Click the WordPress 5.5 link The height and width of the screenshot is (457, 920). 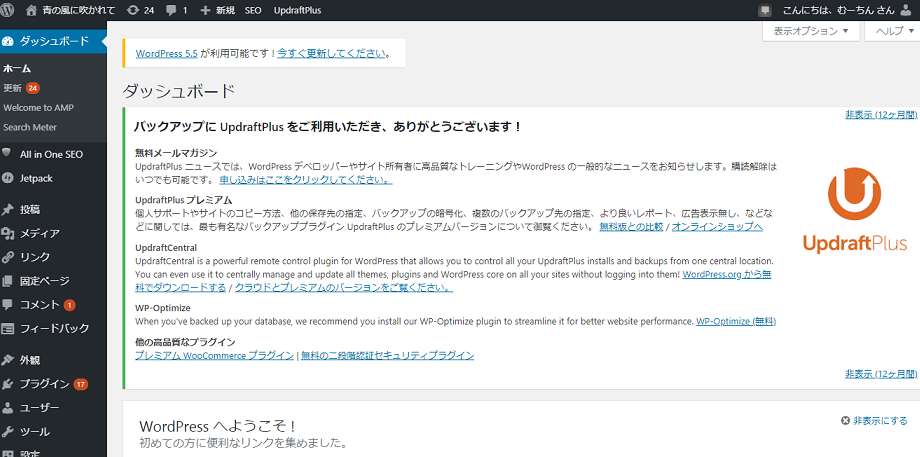(x=167, y=53)
